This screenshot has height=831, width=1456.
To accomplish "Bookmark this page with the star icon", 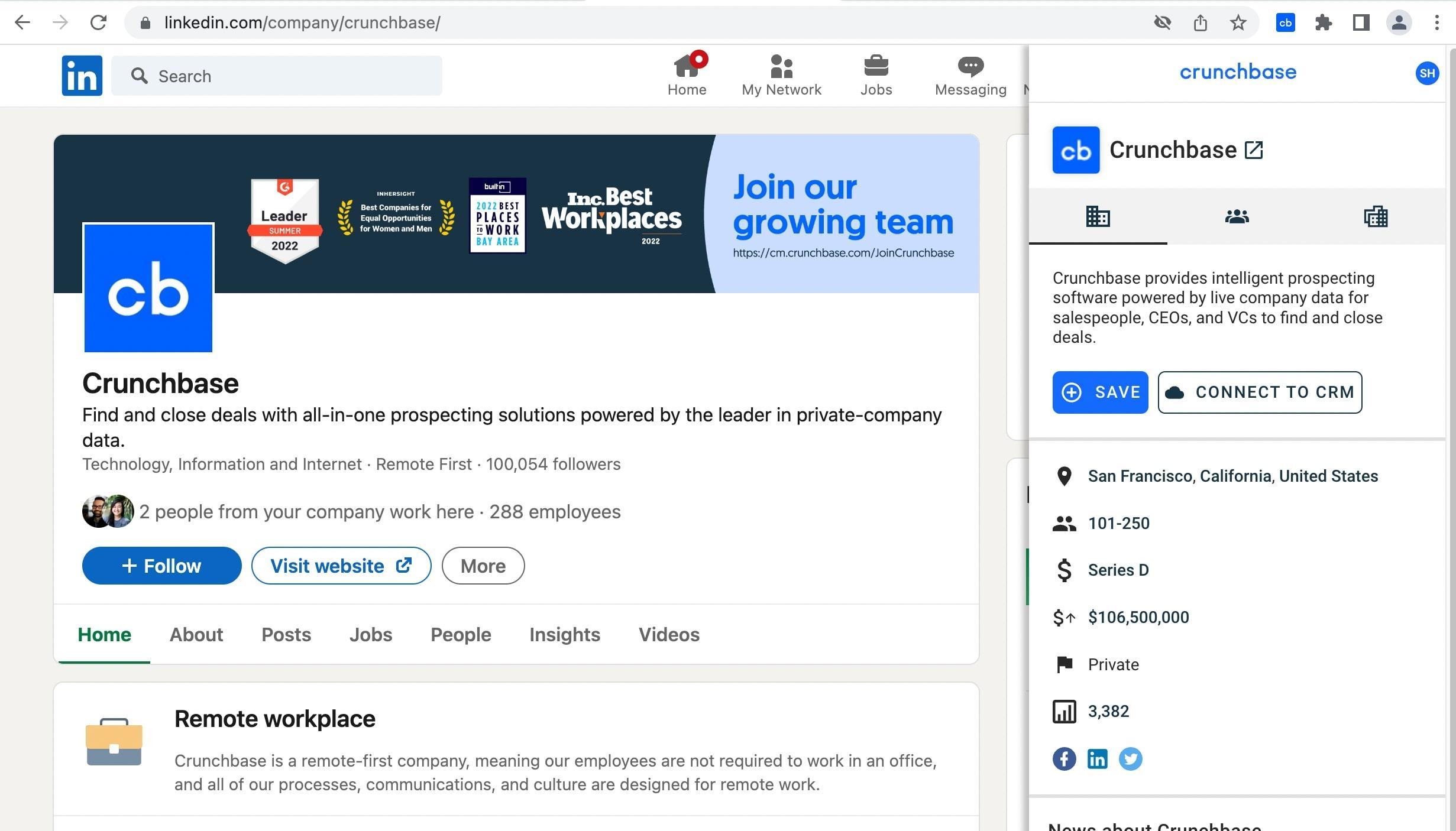I will pyautogui.click(x=1237, y=22).
